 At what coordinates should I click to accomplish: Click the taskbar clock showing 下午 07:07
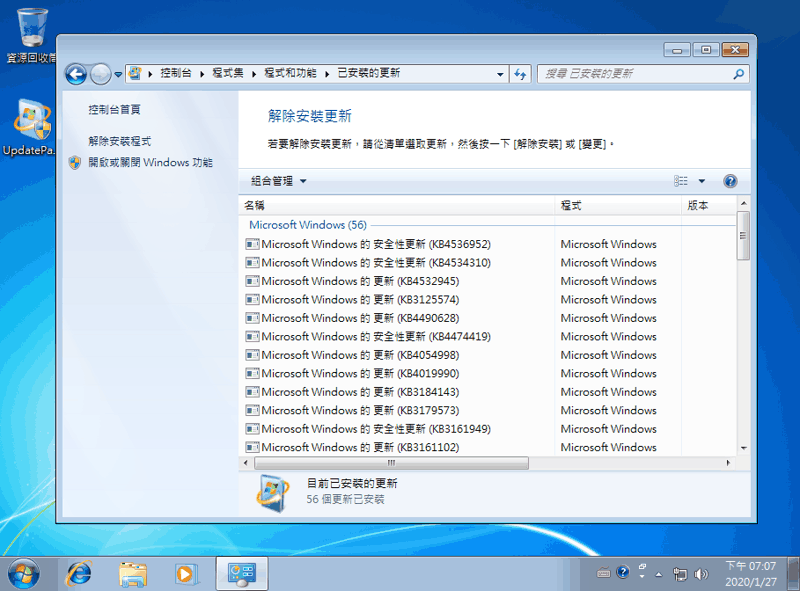coord(751,574)
